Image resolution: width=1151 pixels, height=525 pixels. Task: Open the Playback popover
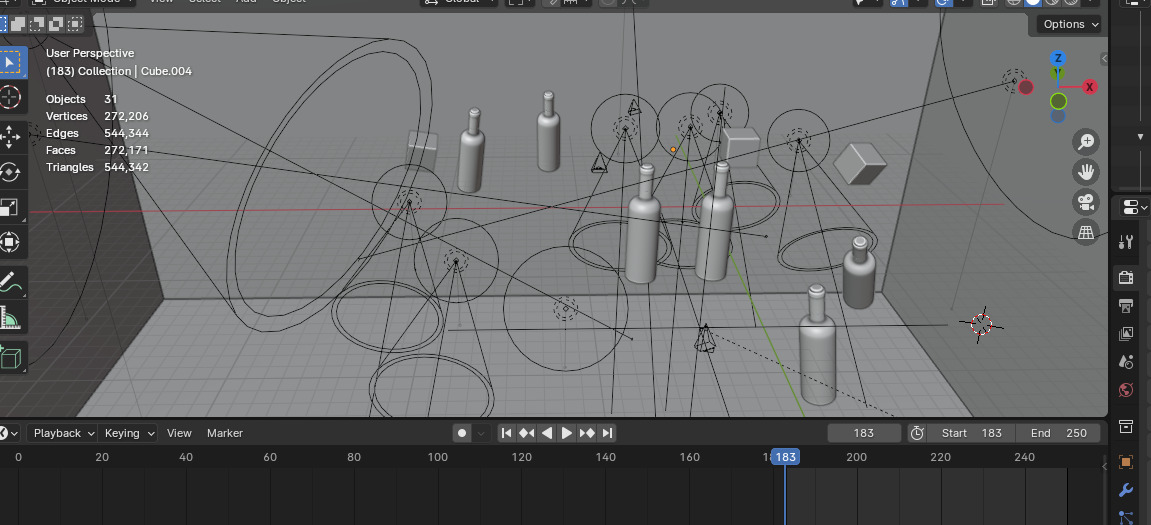(x=62, y=433)
